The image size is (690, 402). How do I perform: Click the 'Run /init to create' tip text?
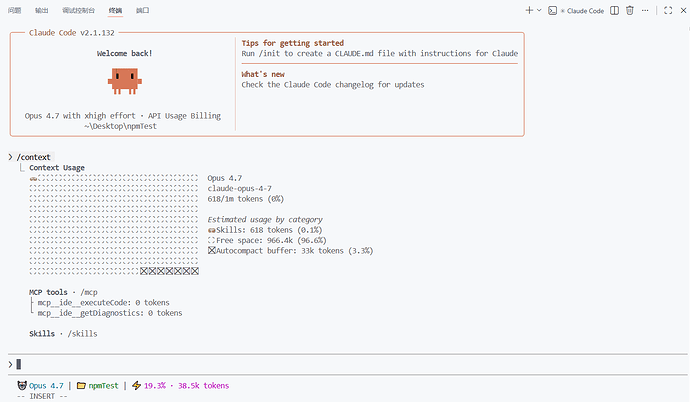pyautogui.click(x=380, y=53)
